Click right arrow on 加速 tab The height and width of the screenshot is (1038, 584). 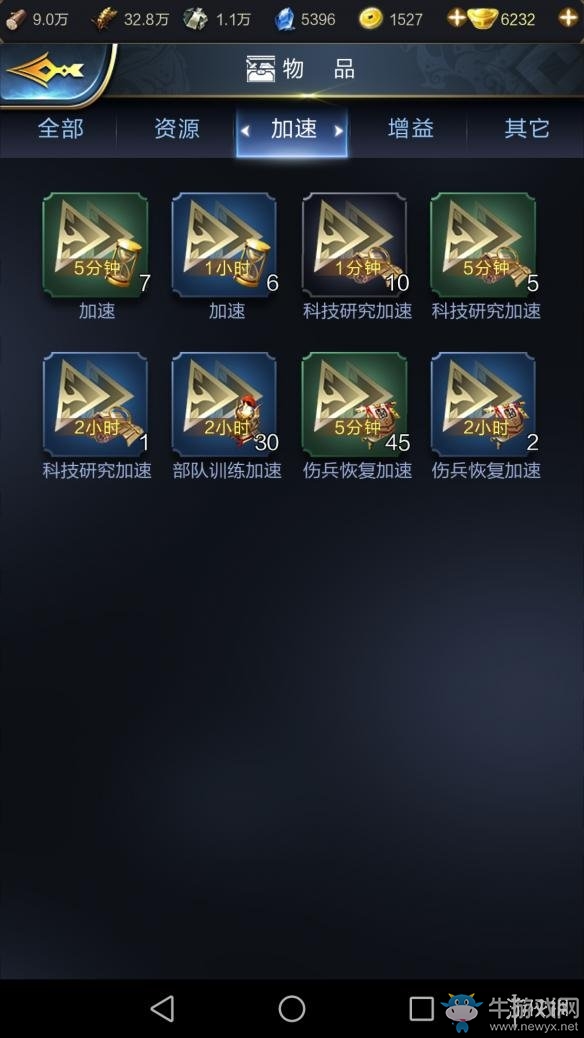coord(338,131)
